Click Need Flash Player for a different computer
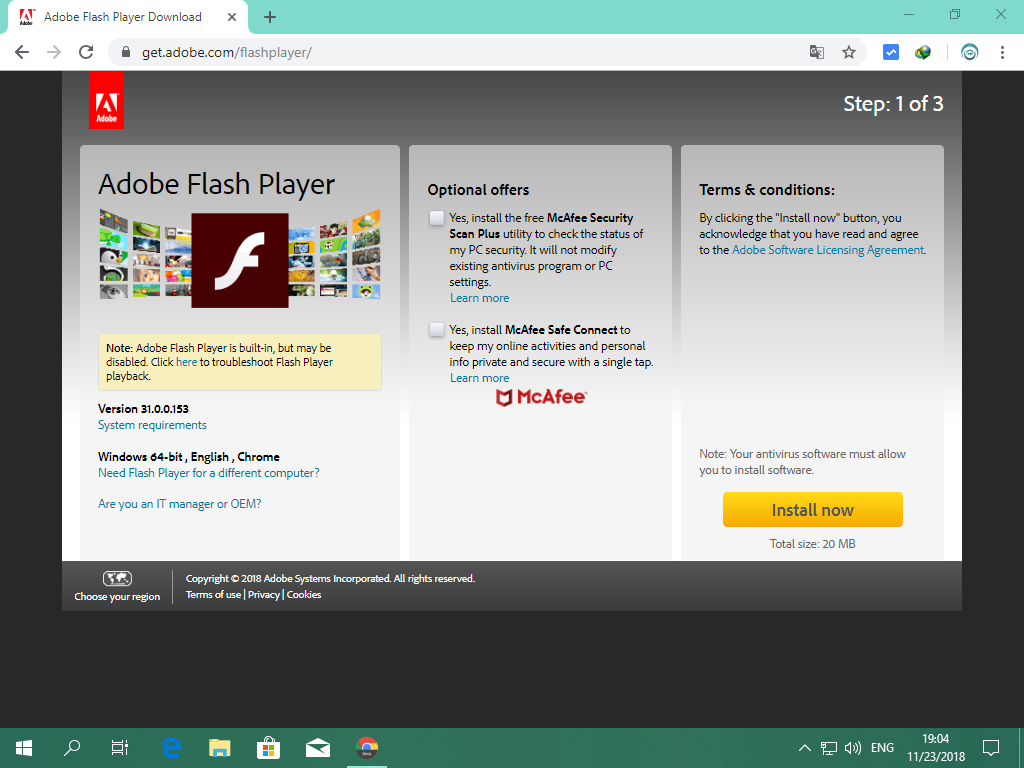Viewport: 1024px width, 768px height. tap(208, 473)
